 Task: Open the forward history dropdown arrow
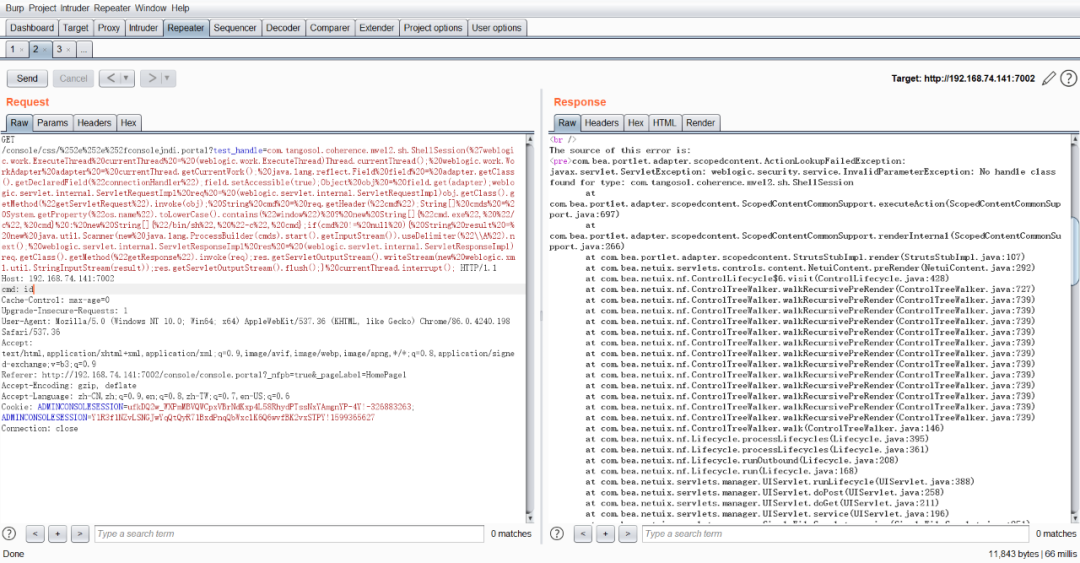167,79
